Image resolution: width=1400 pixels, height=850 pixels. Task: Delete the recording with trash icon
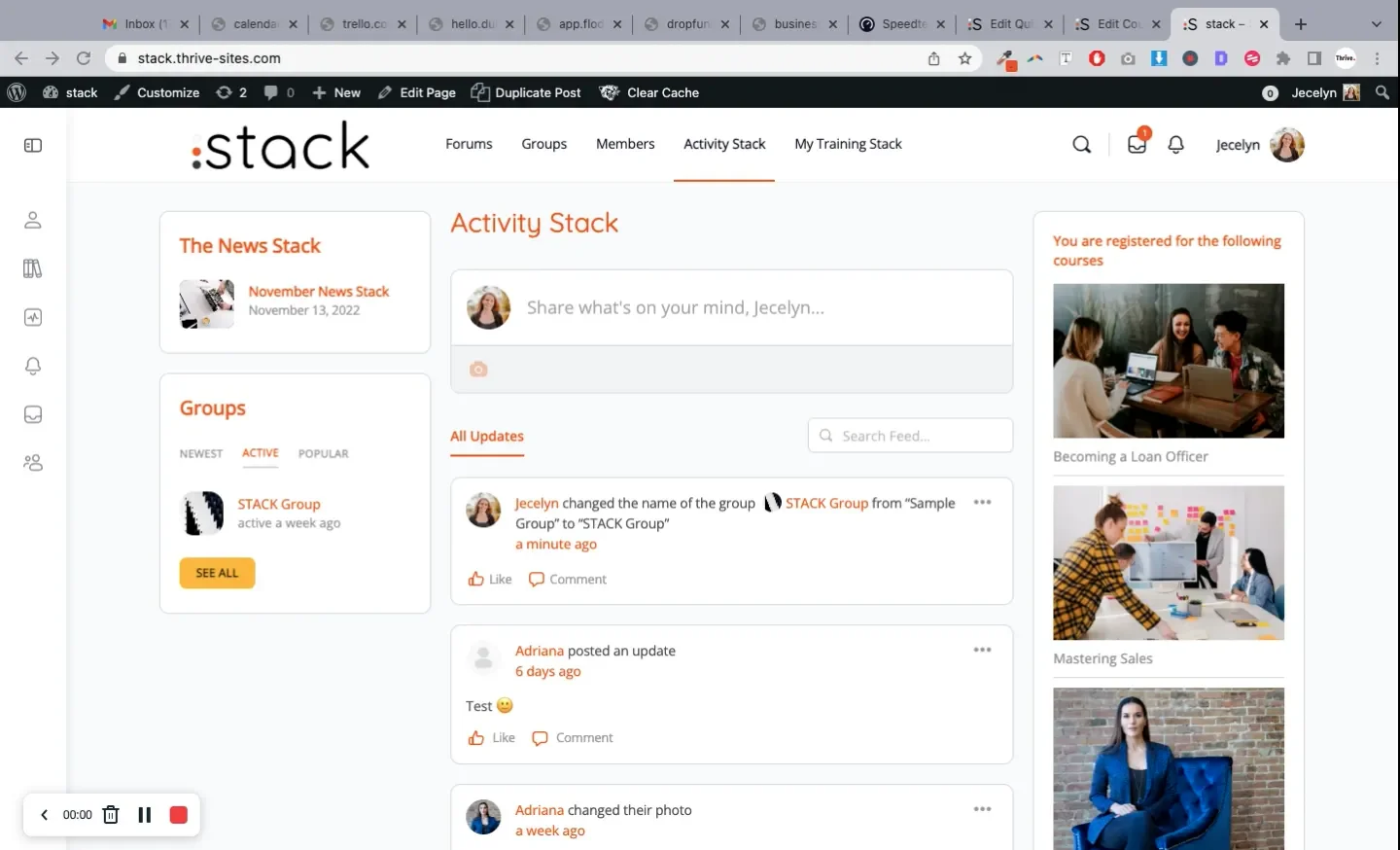click(x=111, y=815)
